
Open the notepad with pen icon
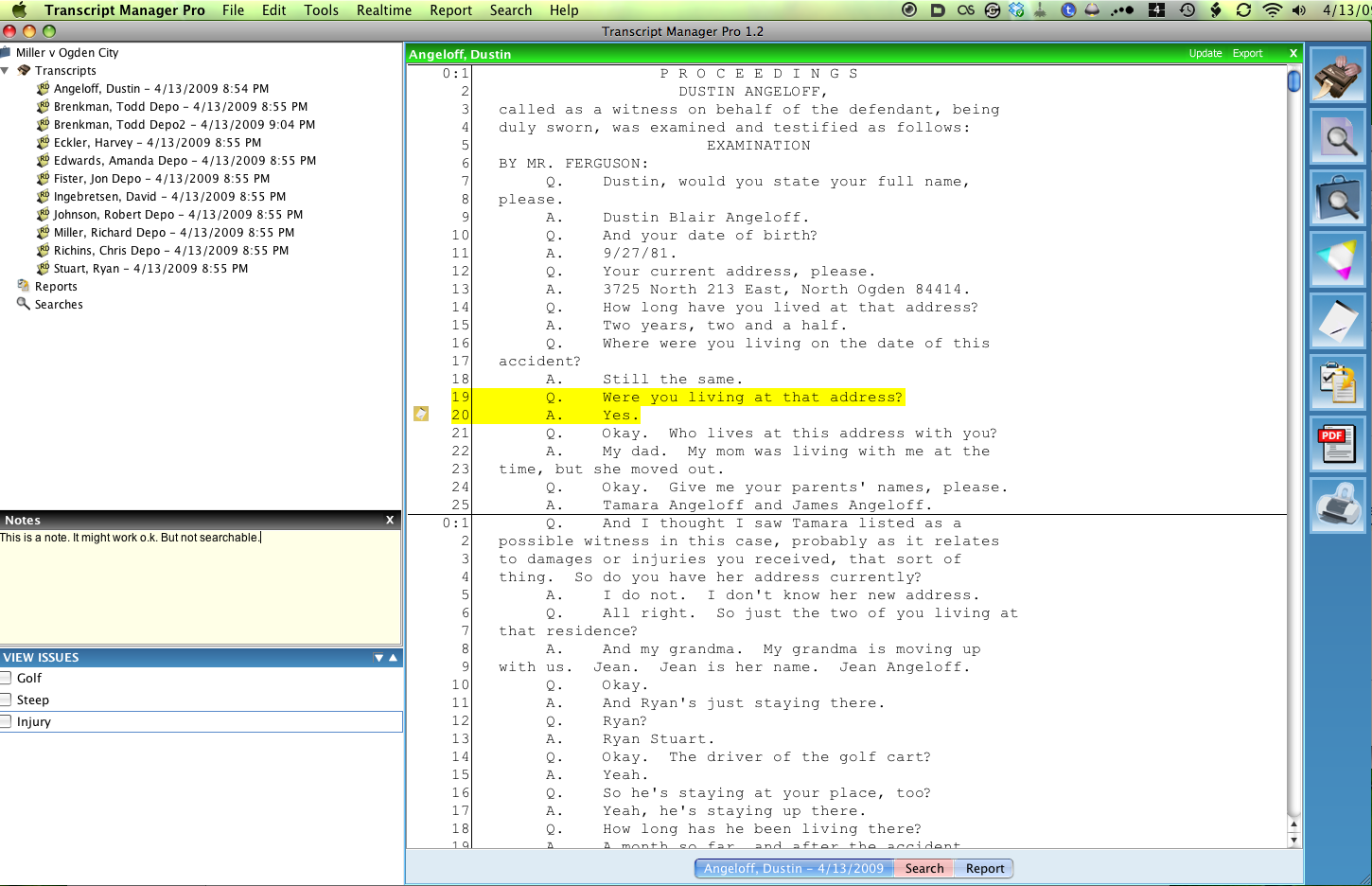(x=1338, y=321)
